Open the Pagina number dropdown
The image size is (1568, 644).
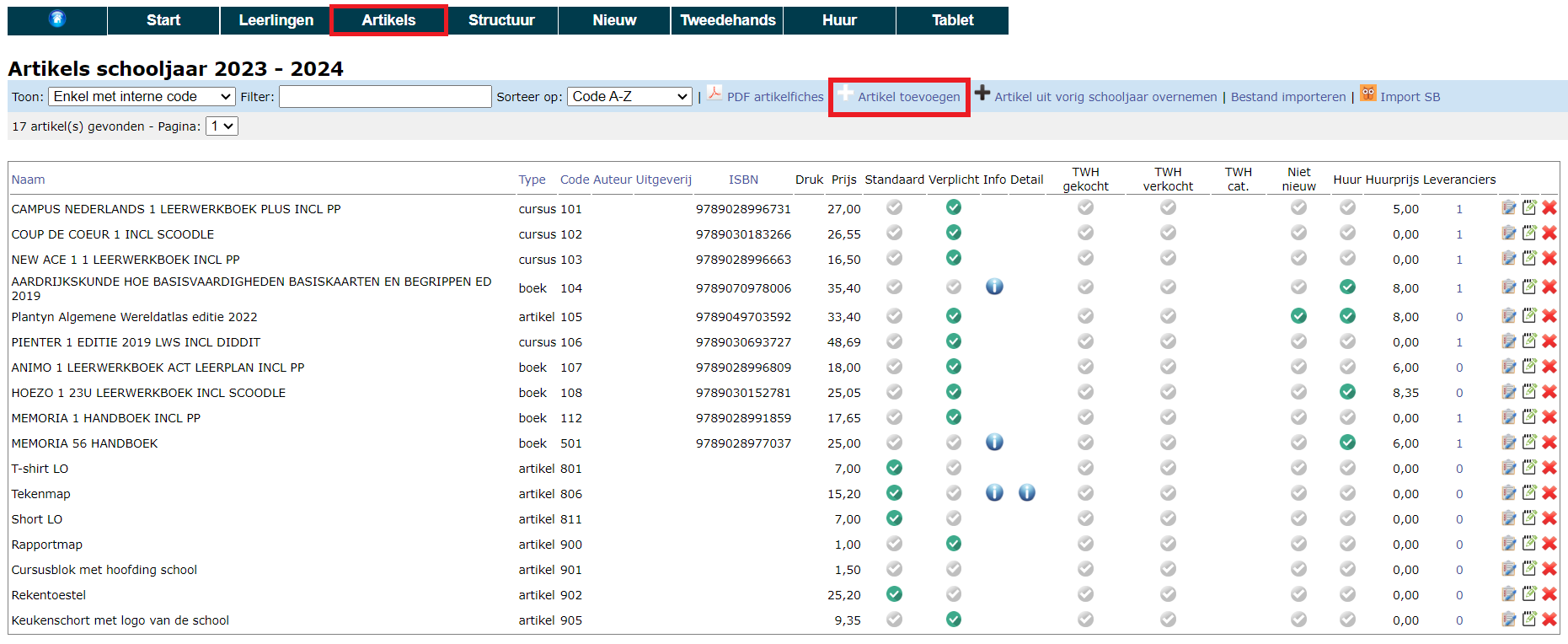(x=222, y=126)
